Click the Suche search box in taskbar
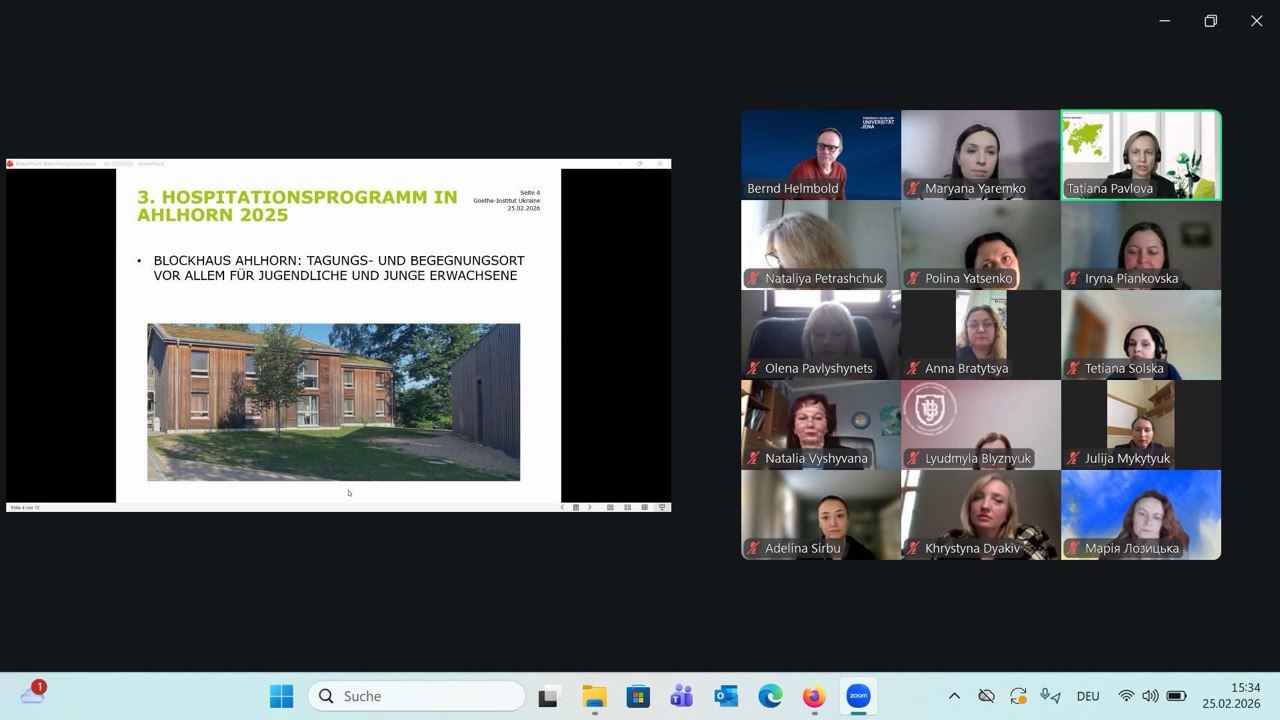Screen dimensions: 1280x720 [x=416, y=696]
